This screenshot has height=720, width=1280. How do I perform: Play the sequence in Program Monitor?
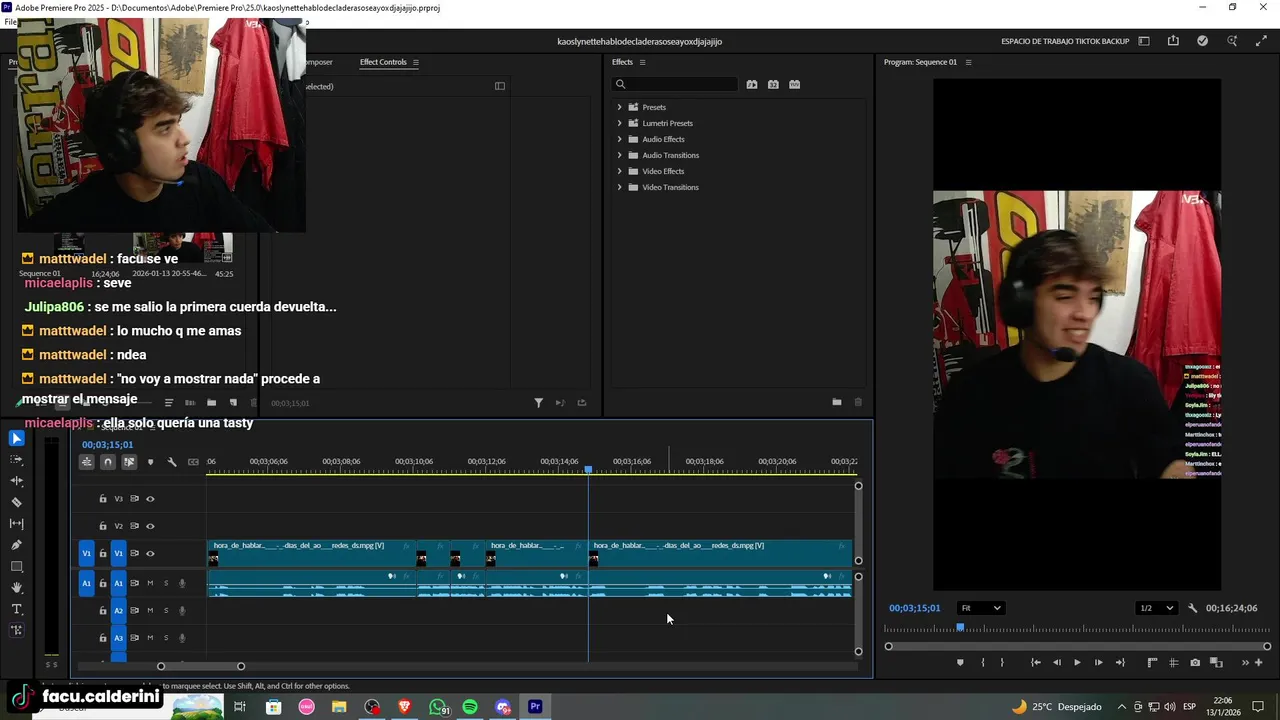click(x=1077, y=662)
